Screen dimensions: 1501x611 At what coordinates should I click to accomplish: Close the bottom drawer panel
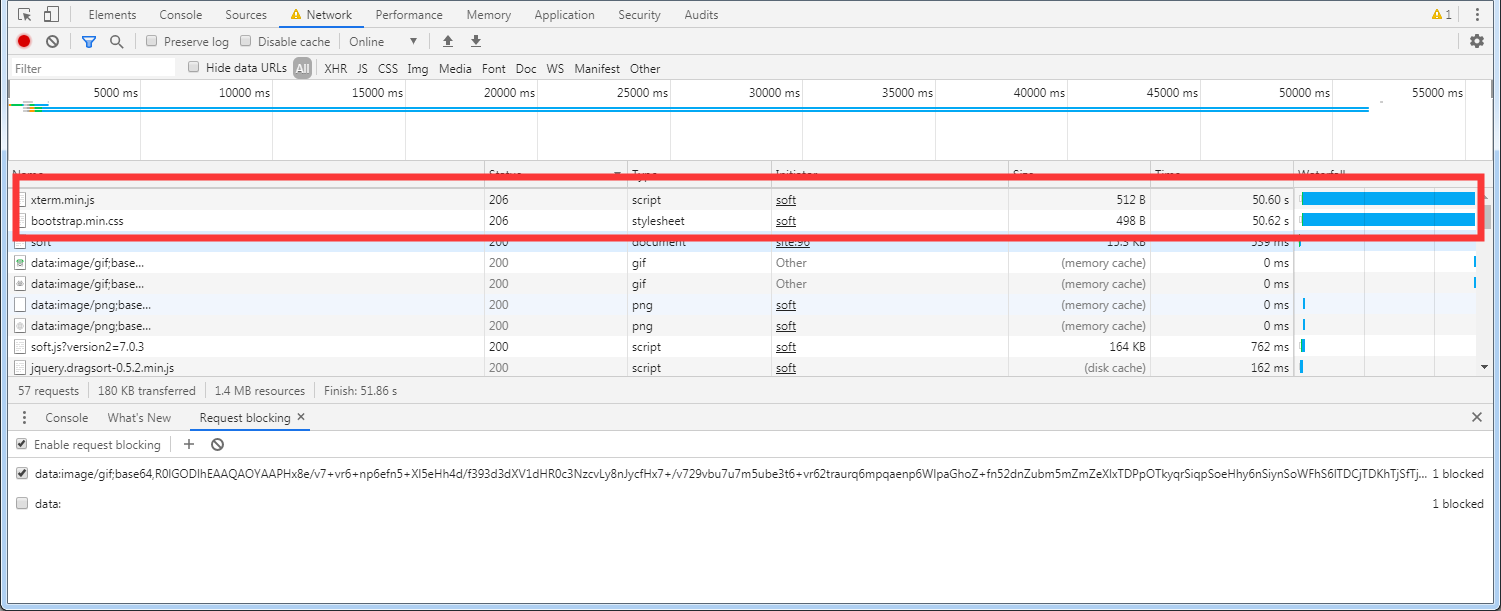pos(1477,417)
